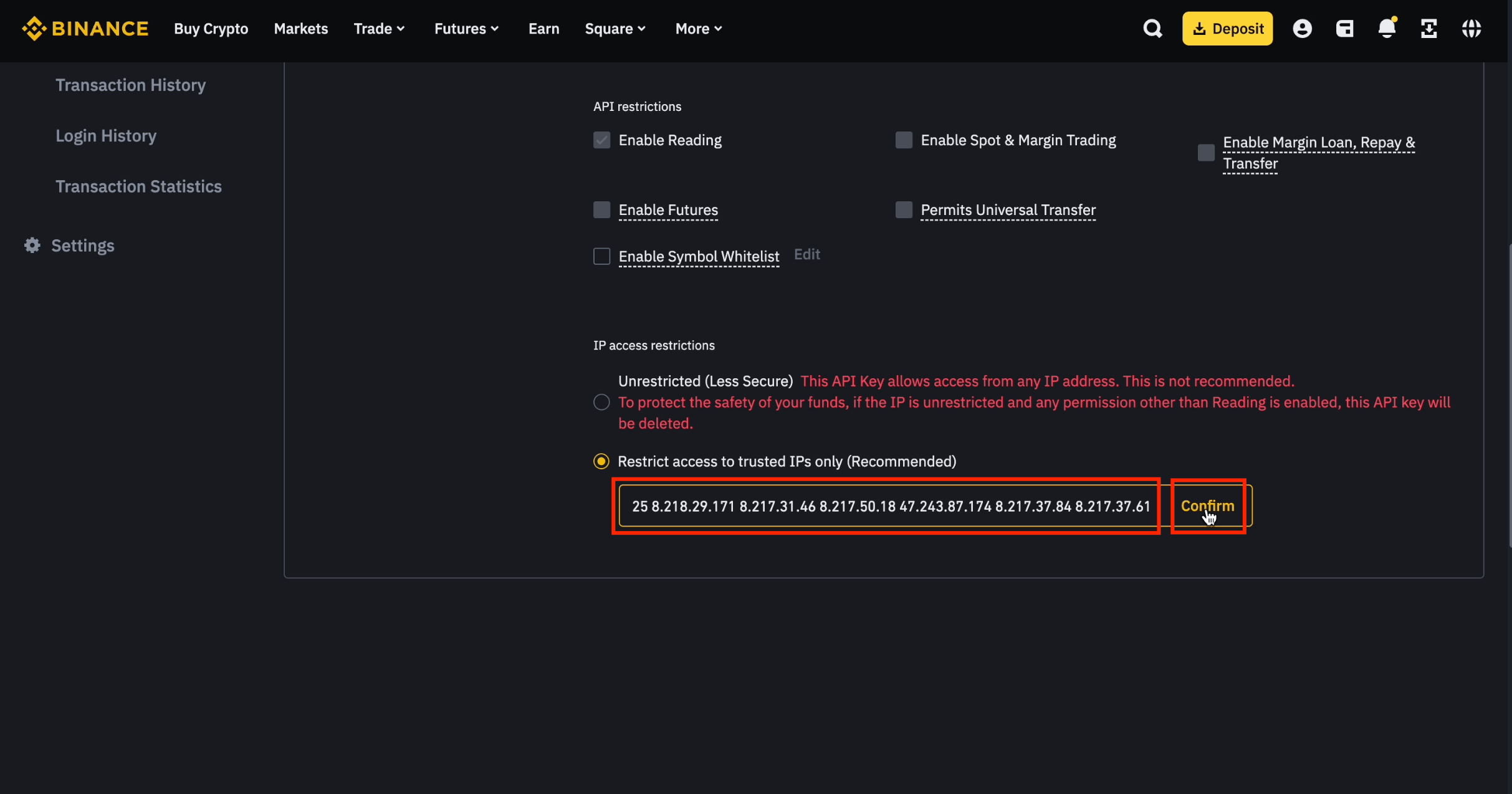Viewport: 1512px width, 794px height.
Task: Check Enable Symbol Whitelist box
Action: pos(601,256)
